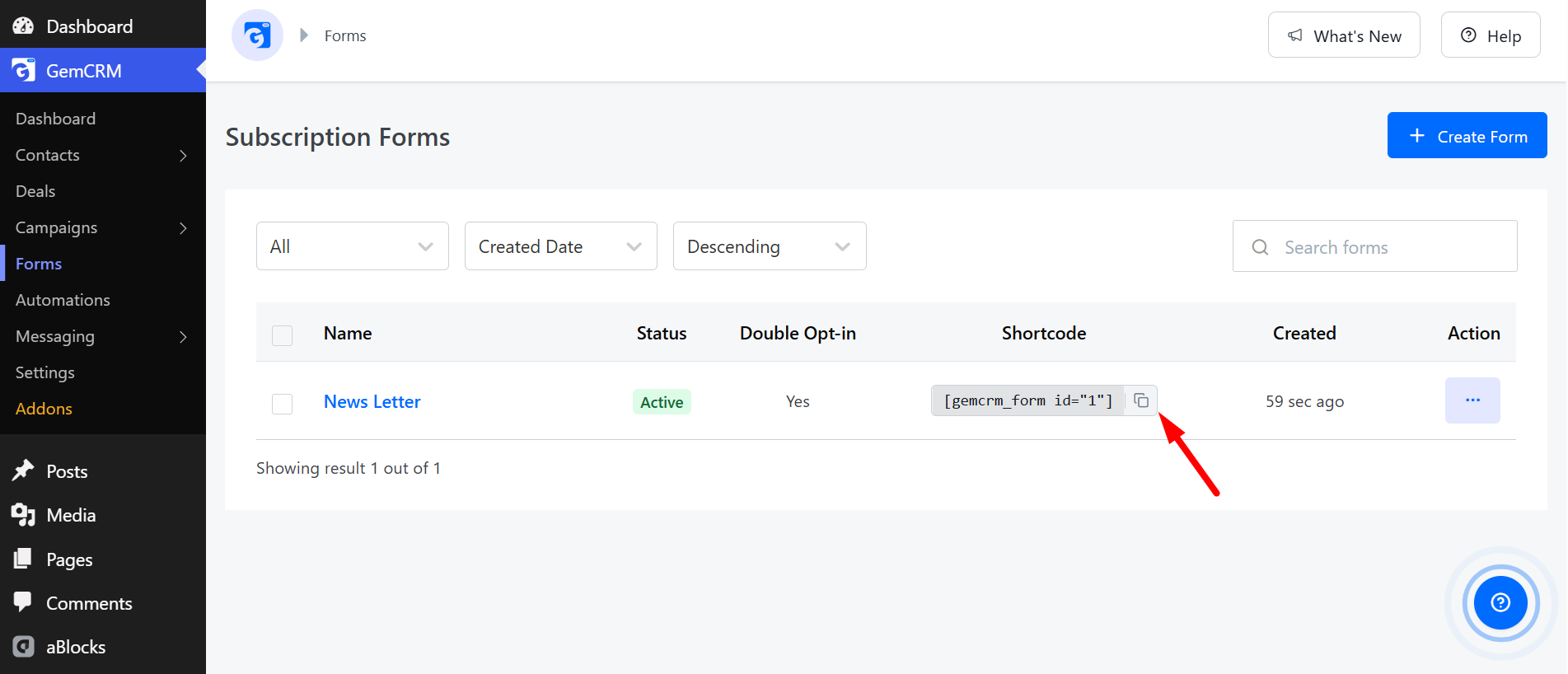
Task: Open the All status filter dropdown
Action: pos(353,246)
